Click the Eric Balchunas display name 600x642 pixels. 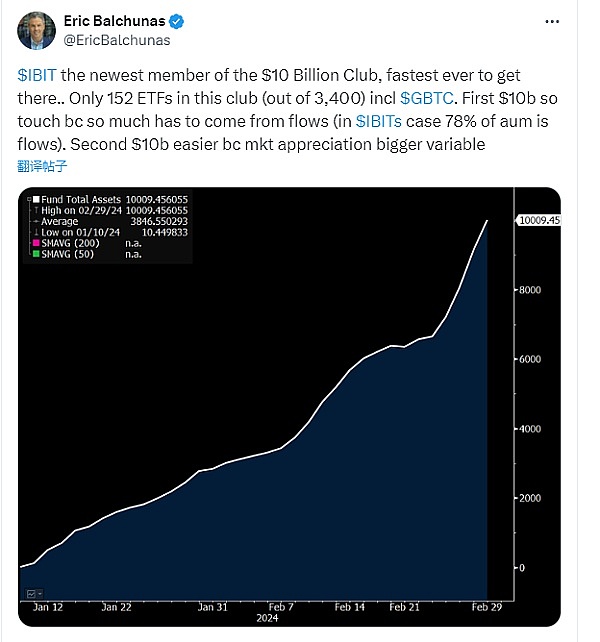tap(118, 20)
